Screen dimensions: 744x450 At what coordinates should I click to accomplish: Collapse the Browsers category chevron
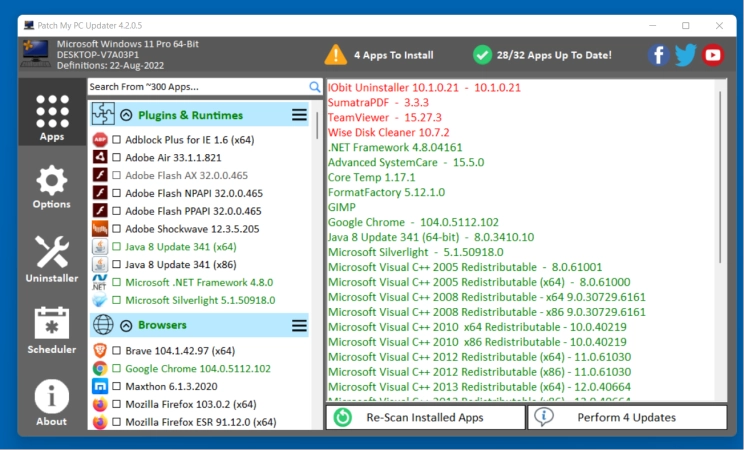[126, 326]
